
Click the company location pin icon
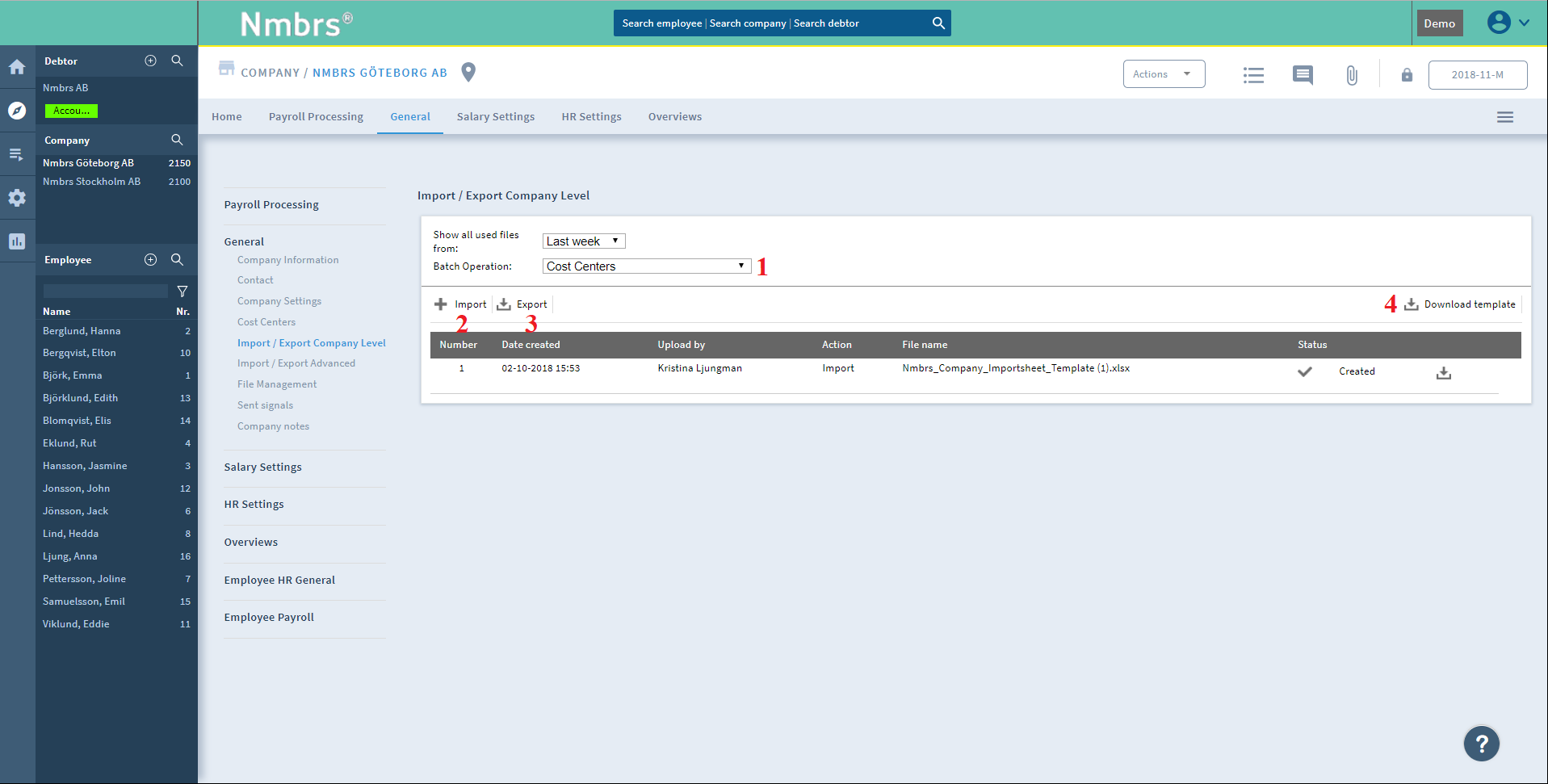pyautogui.click(x=468, y=73)
